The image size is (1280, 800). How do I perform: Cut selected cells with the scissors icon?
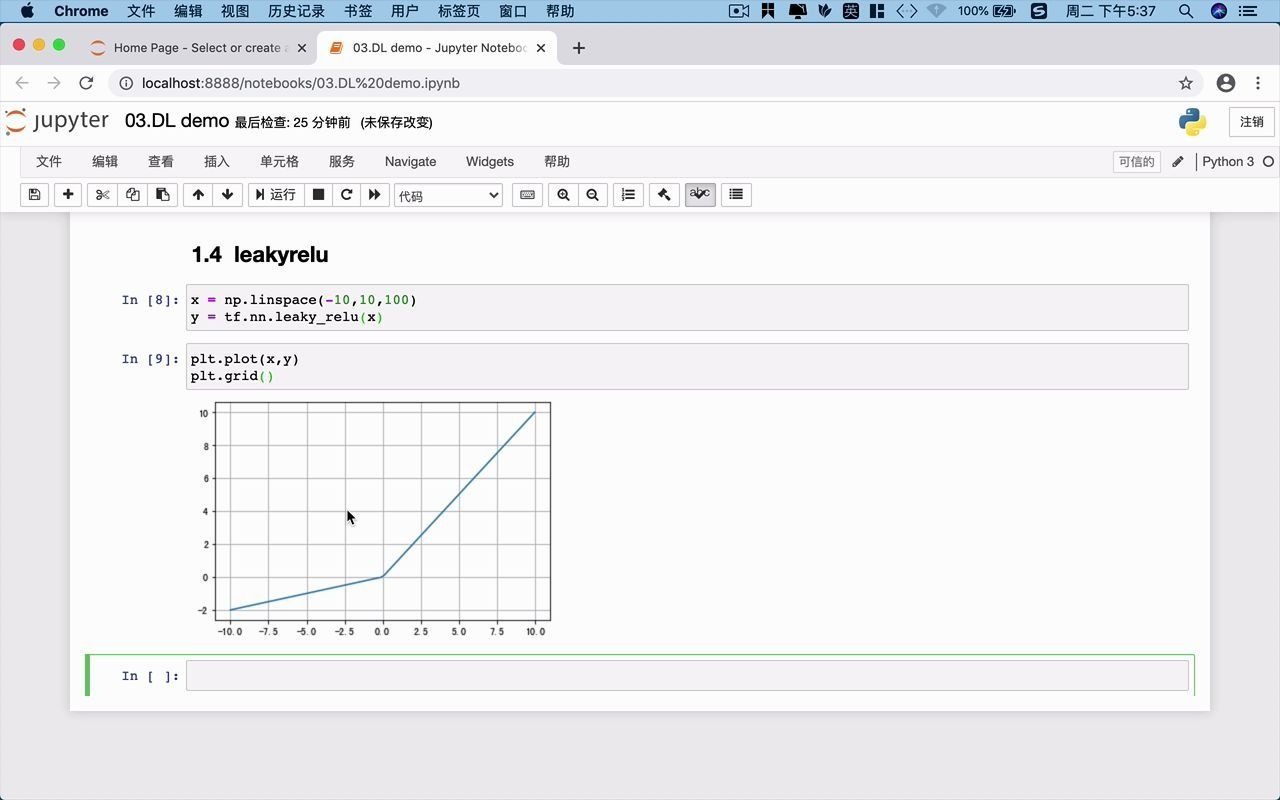click(102, 195)
